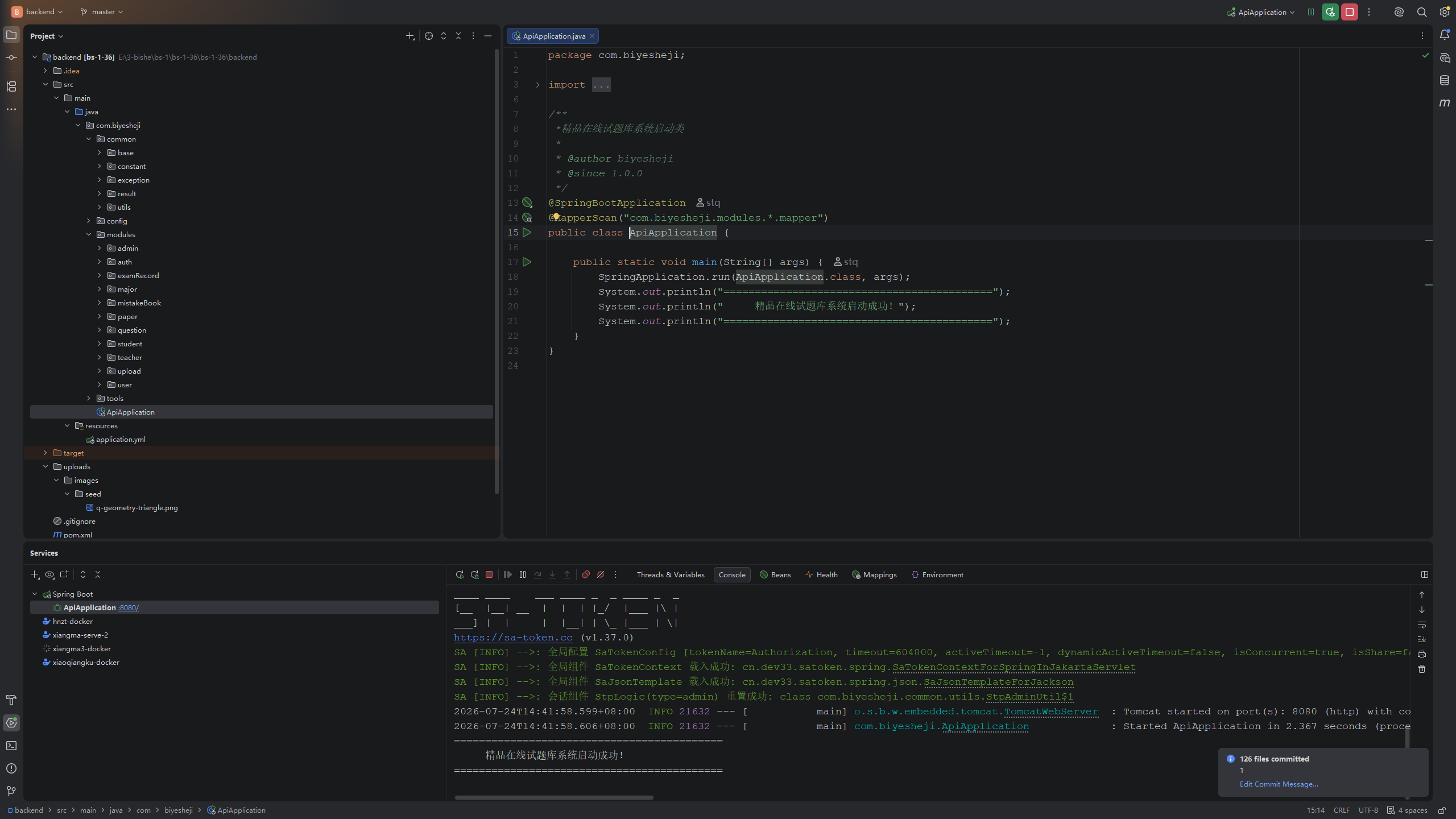This screenshot has height=819, width=1456.
Task: Toggle mute breakpoints in the Services toolbar
Action: (601, 574)
